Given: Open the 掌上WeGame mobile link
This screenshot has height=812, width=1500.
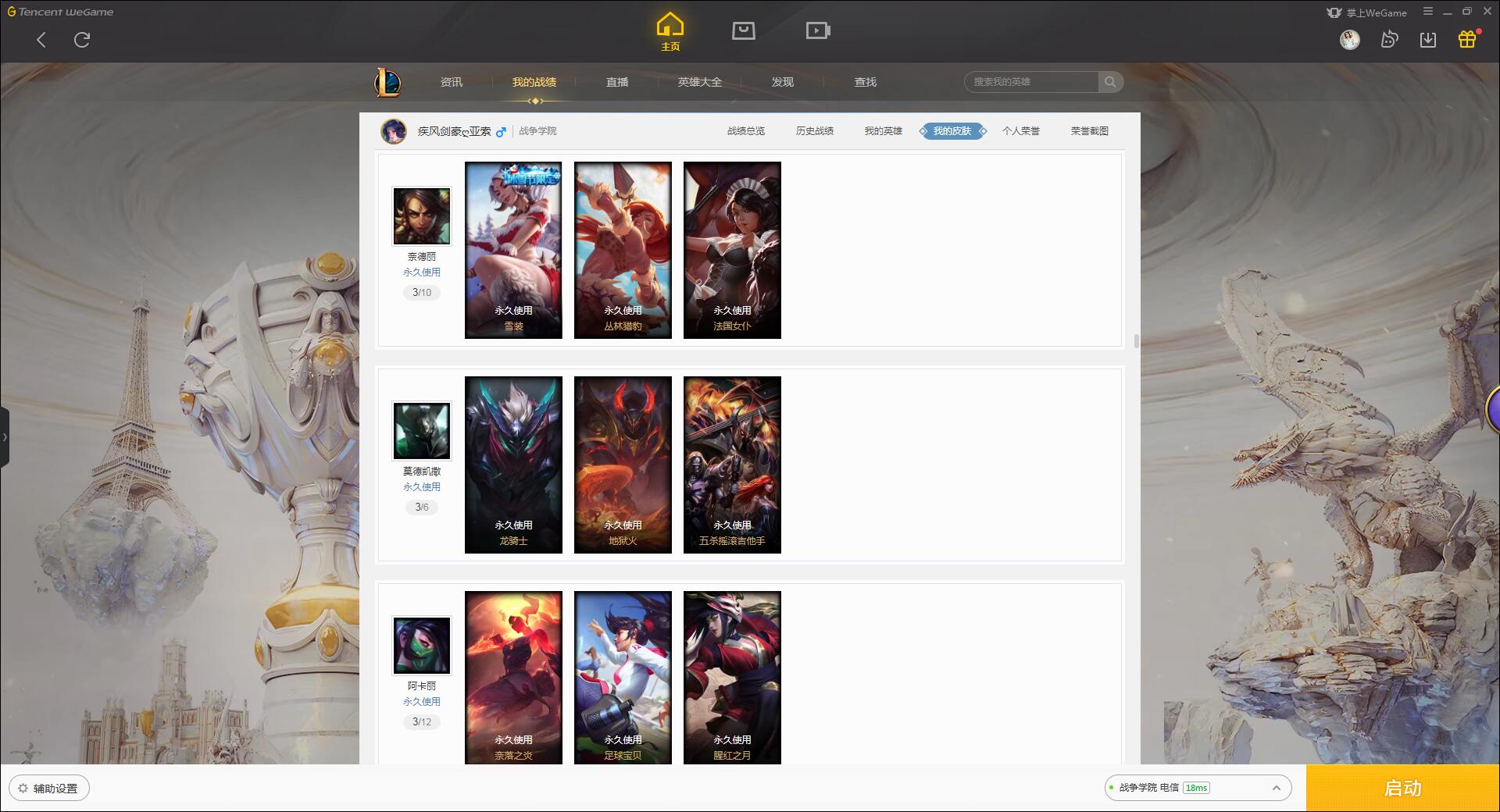Looking at the screenshot, I should 1367,12.
